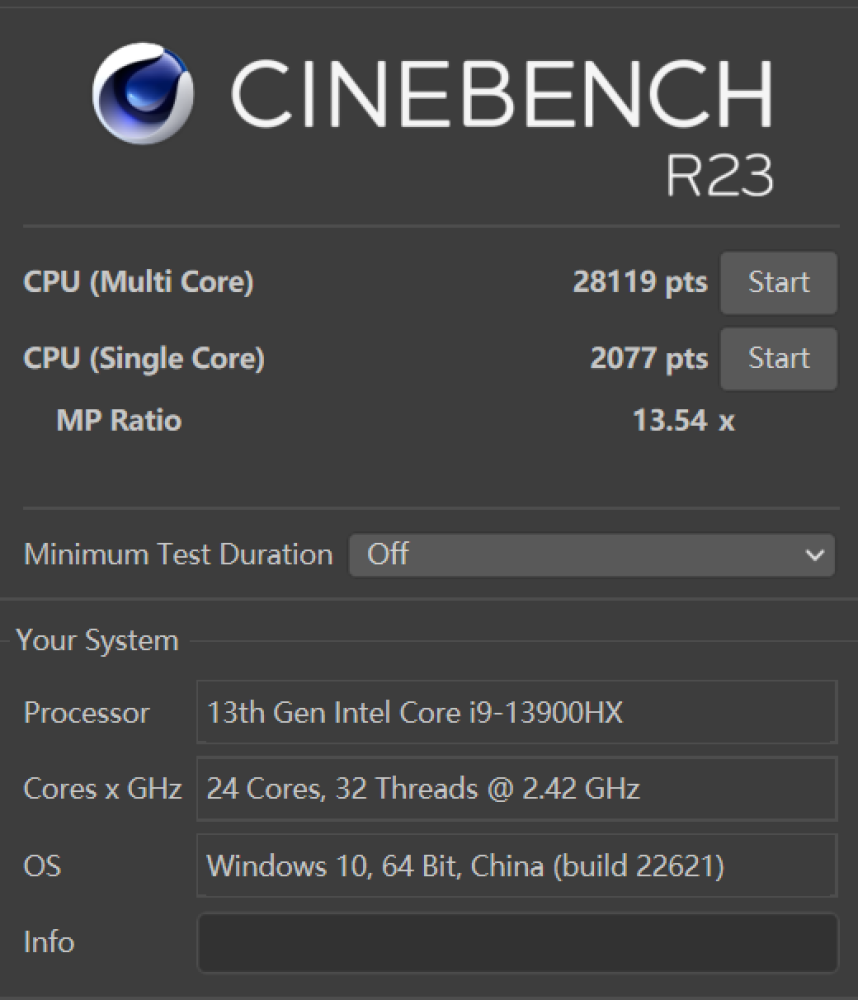The width and height of the screenshot is (858, 1000).
Task: Open the Minimum Test Duration dropdown
Action: pyautogui.click(x=590, y=554)
